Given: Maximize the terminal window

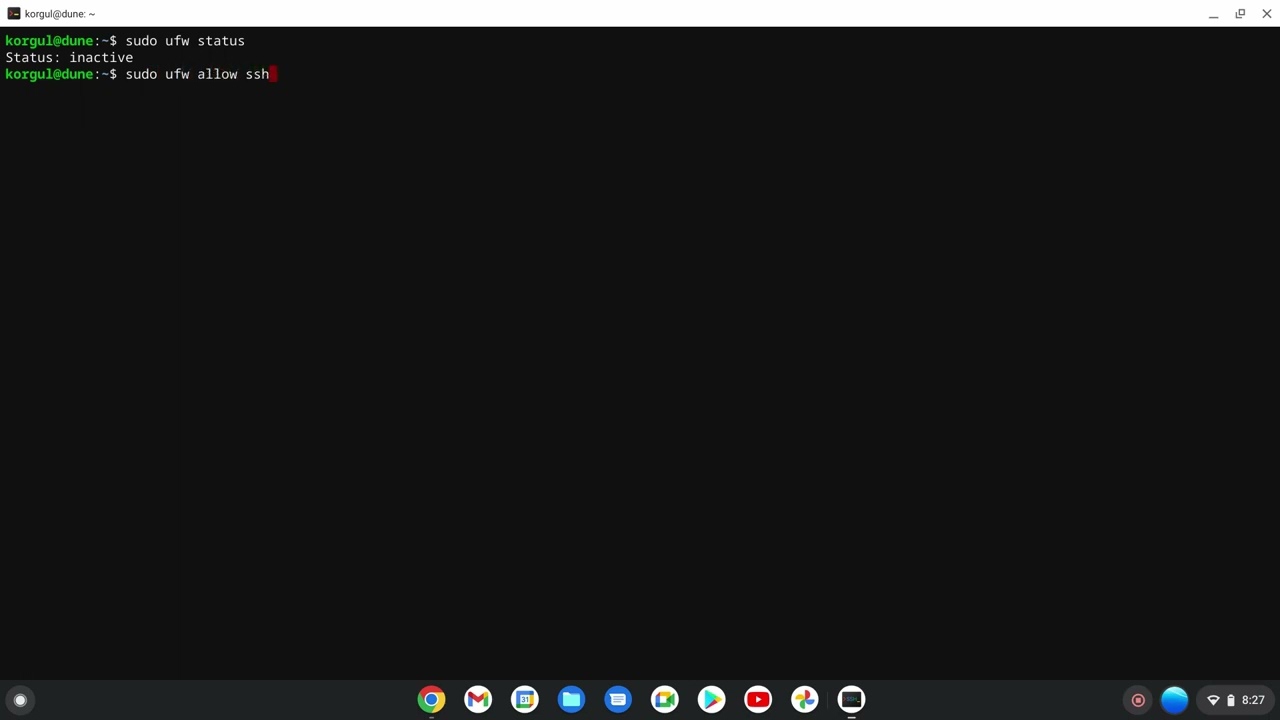Looking at the screenshot, I should (x=1240, y=14).
